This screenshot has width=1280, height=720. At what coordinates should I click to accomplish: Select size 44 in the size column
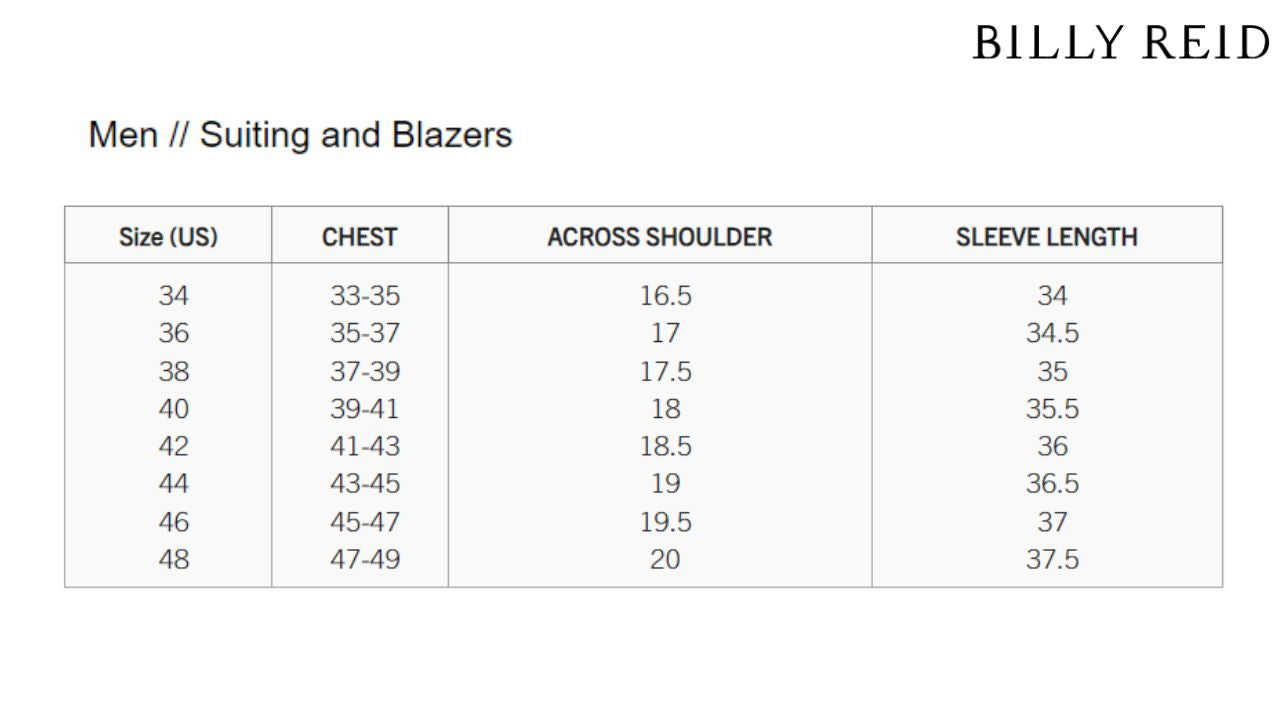[x=173, y=484]
